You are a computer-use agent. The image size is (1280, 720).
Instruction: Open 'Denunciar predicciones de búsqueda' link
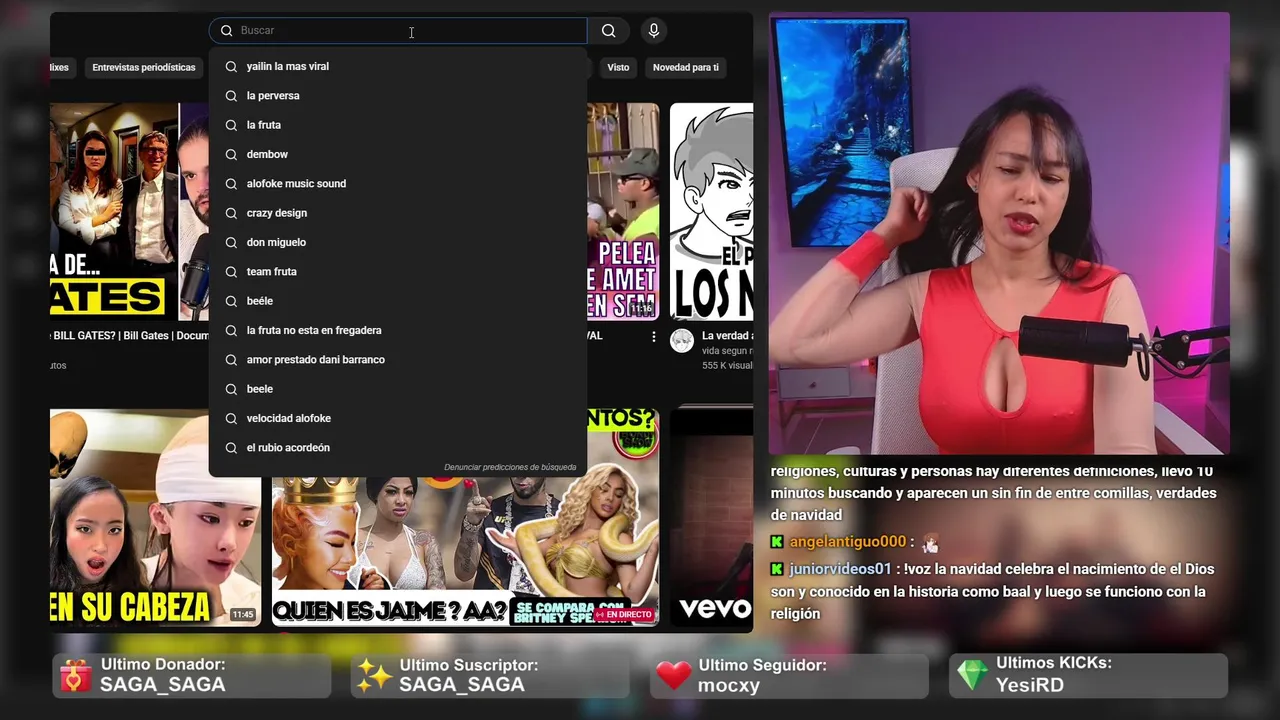(510, 467)
